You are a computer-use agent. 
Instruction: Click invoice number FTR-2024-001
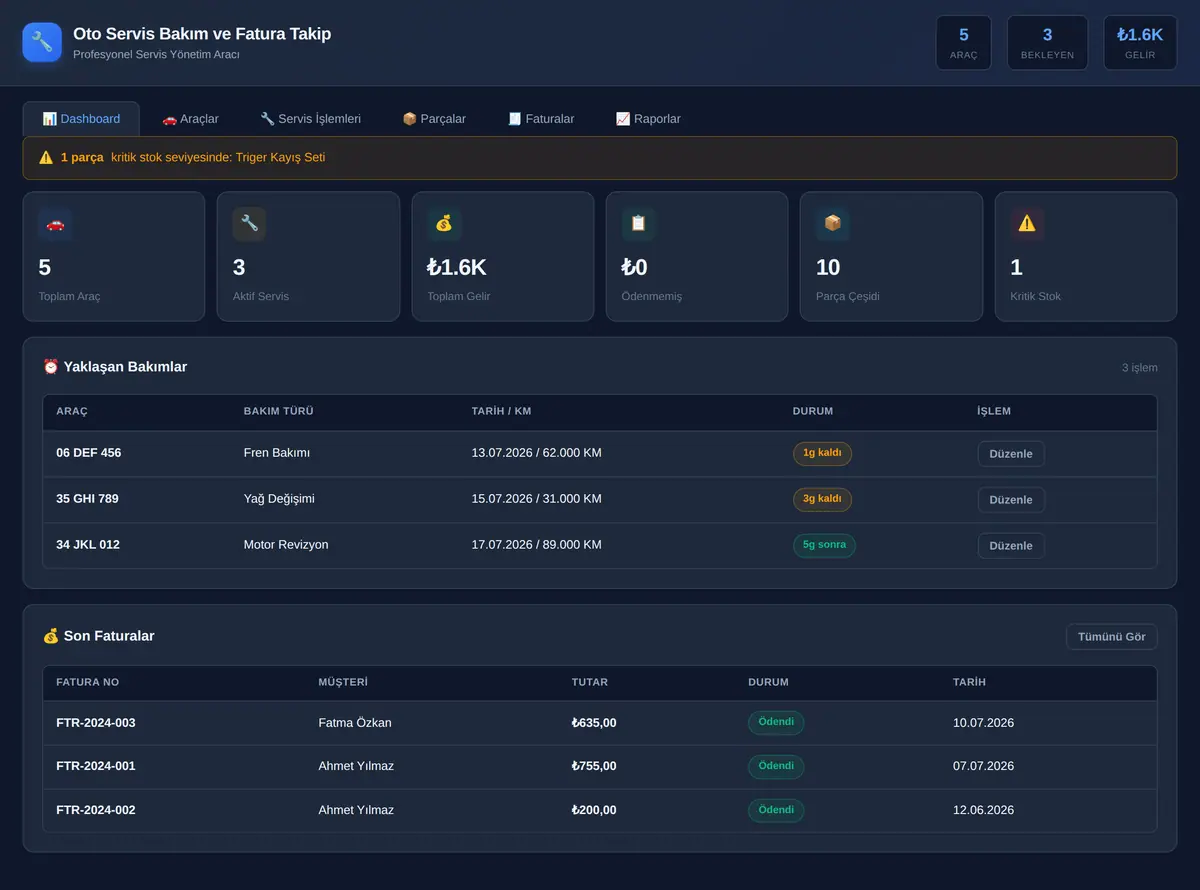pos(96,766)
